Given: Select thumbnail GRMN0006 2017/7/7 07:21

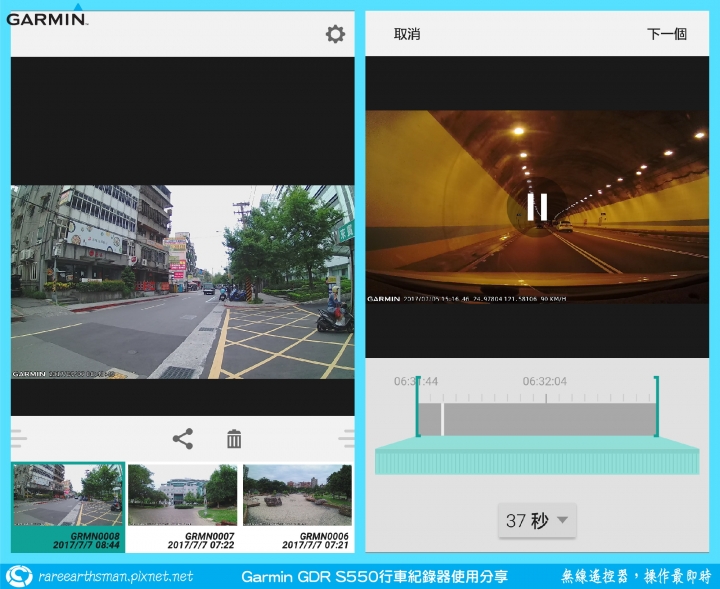Looking at the screenshot, I should pyautogui.click(x=298, y=507).
